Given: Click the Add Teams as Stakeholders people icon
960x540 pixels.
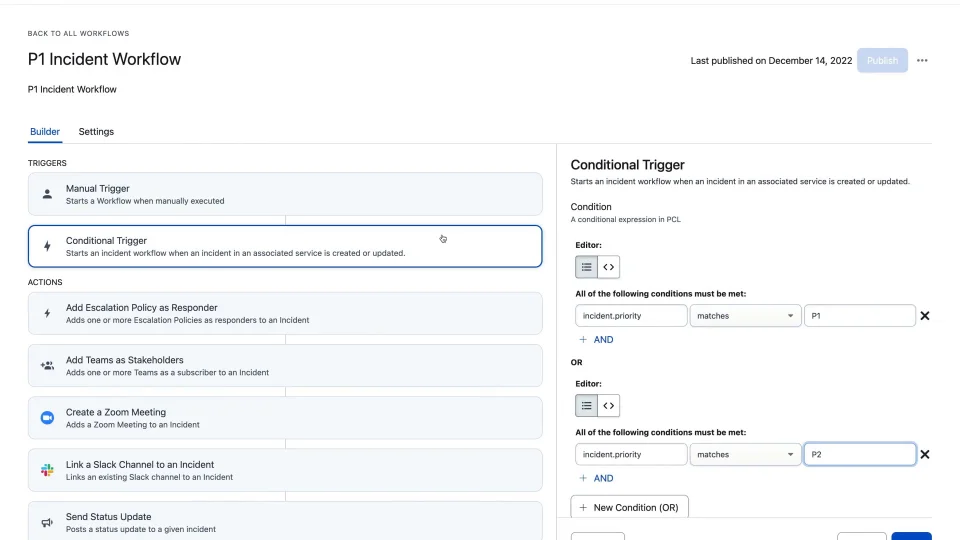Looking at the screenshot, I should pyautogui.click(x=47, y=366).
